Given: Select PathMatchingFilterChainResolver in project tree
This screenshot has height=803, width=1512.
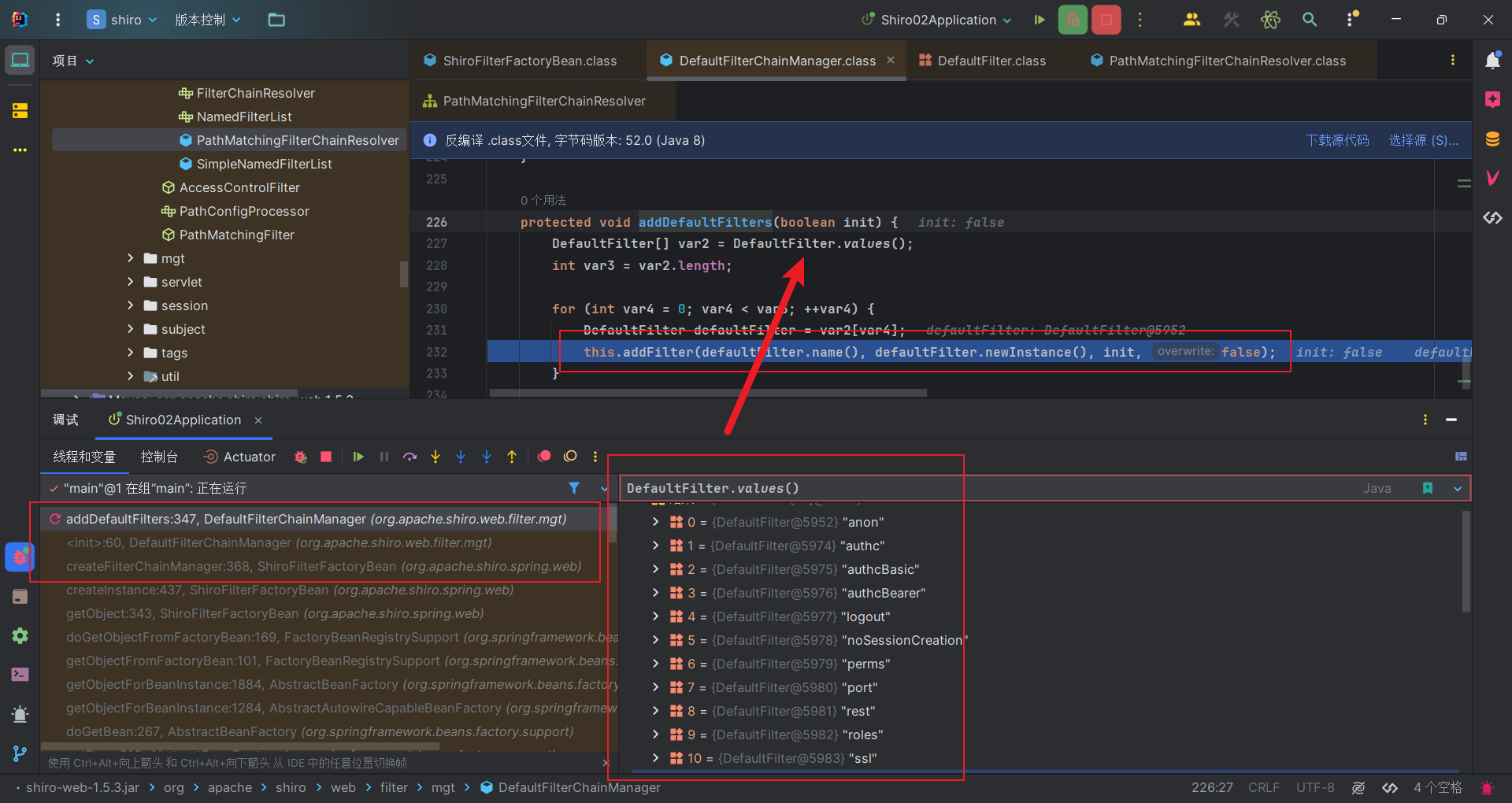Looking at the screenshot, I should click(229, 140).
